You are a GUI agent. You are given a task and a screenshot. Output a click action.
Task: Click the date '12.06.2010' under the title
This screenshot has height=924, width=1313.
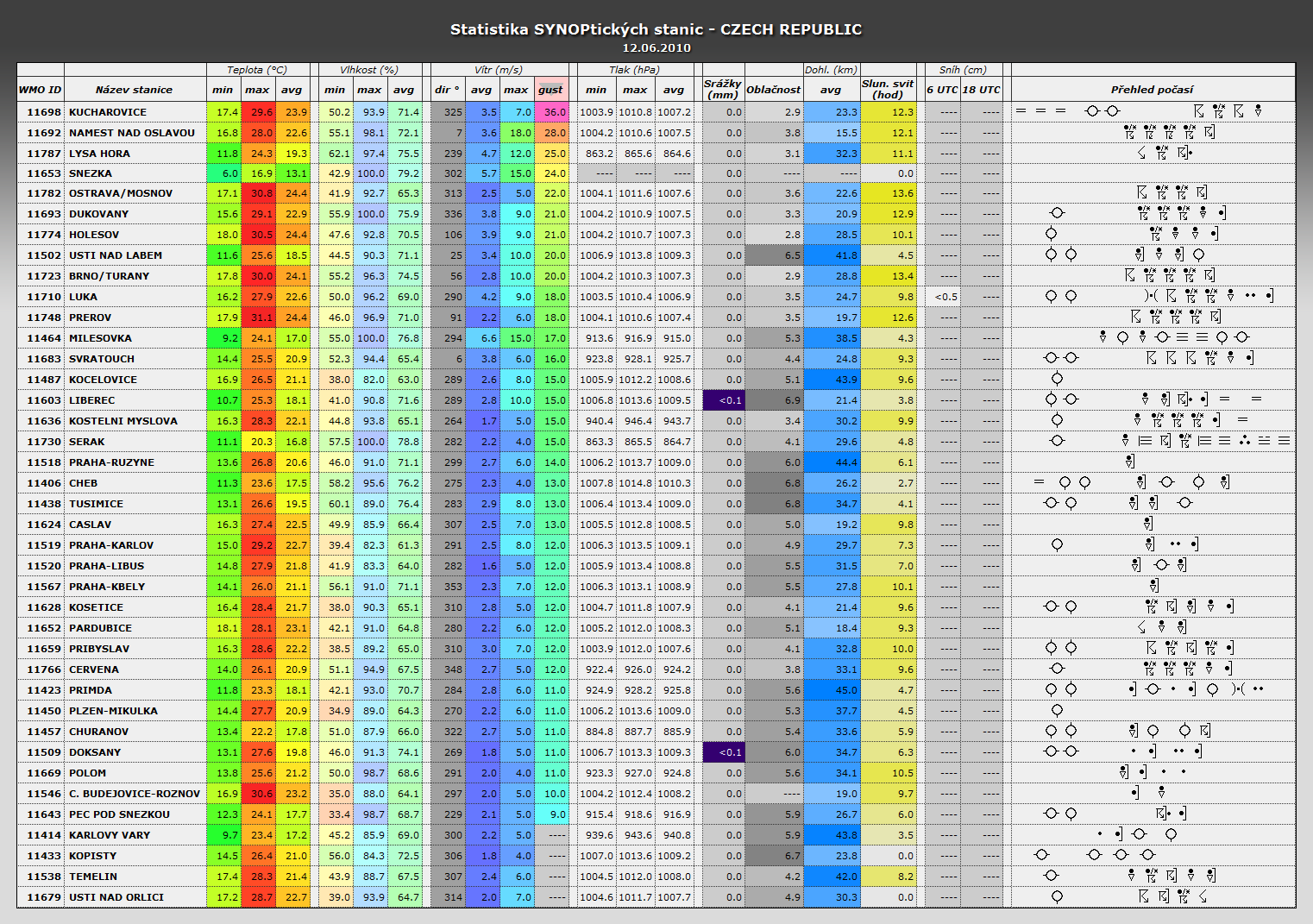coord(656,48)
